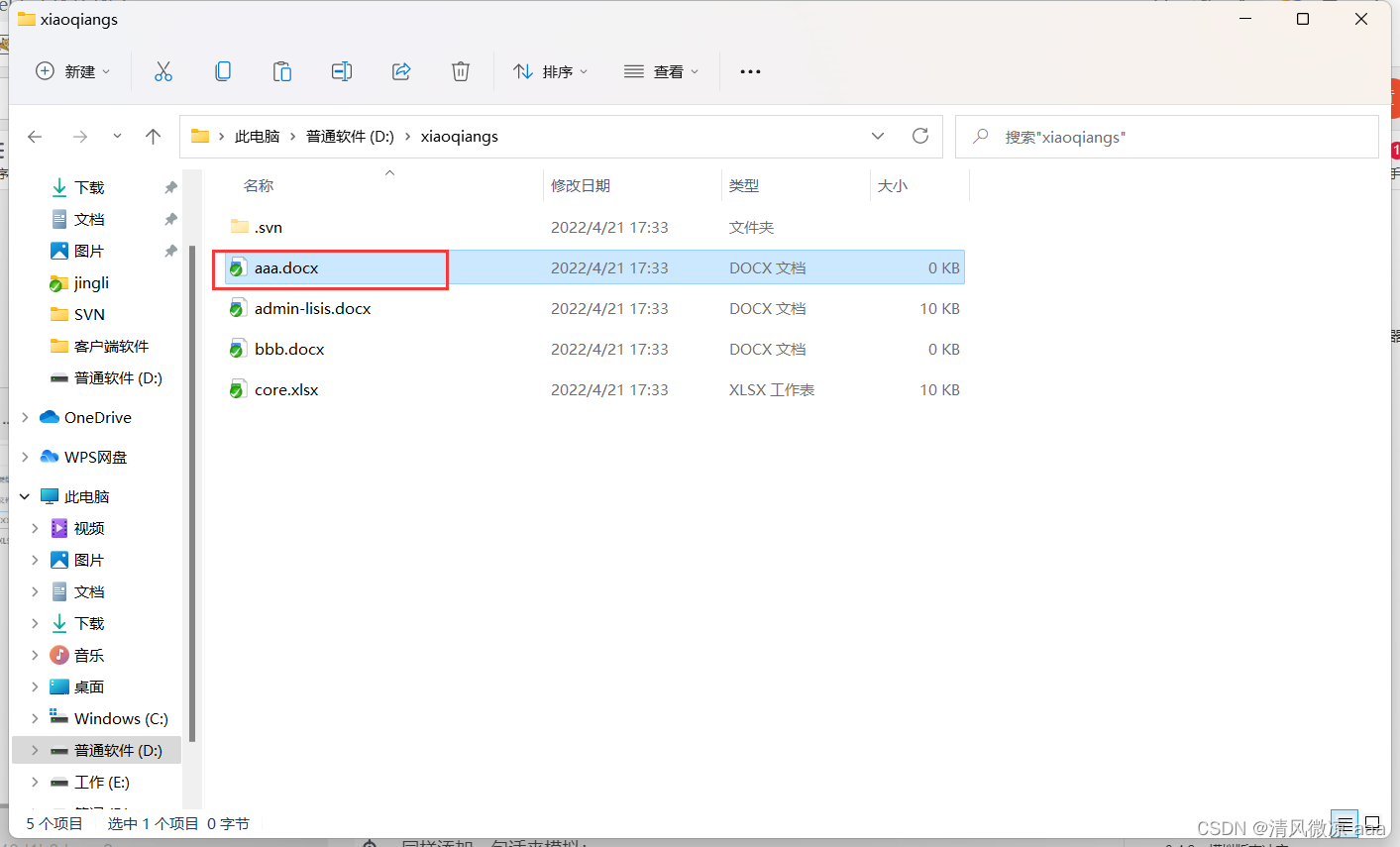Click the Cut scissors icon in toolbar

coord(163,71)
